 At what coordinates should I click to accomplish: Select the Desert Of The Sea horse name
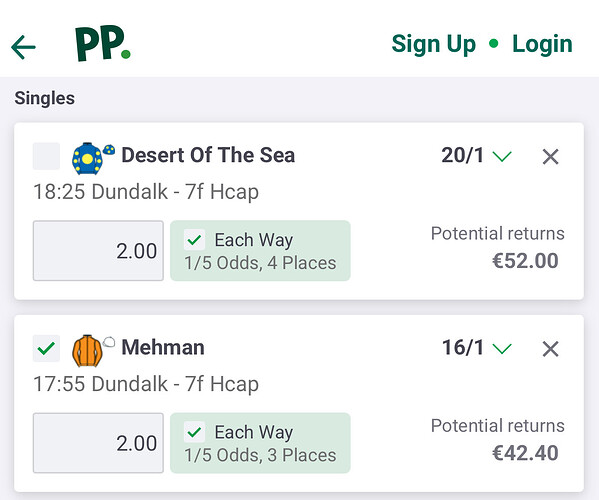tap(208, 155)
